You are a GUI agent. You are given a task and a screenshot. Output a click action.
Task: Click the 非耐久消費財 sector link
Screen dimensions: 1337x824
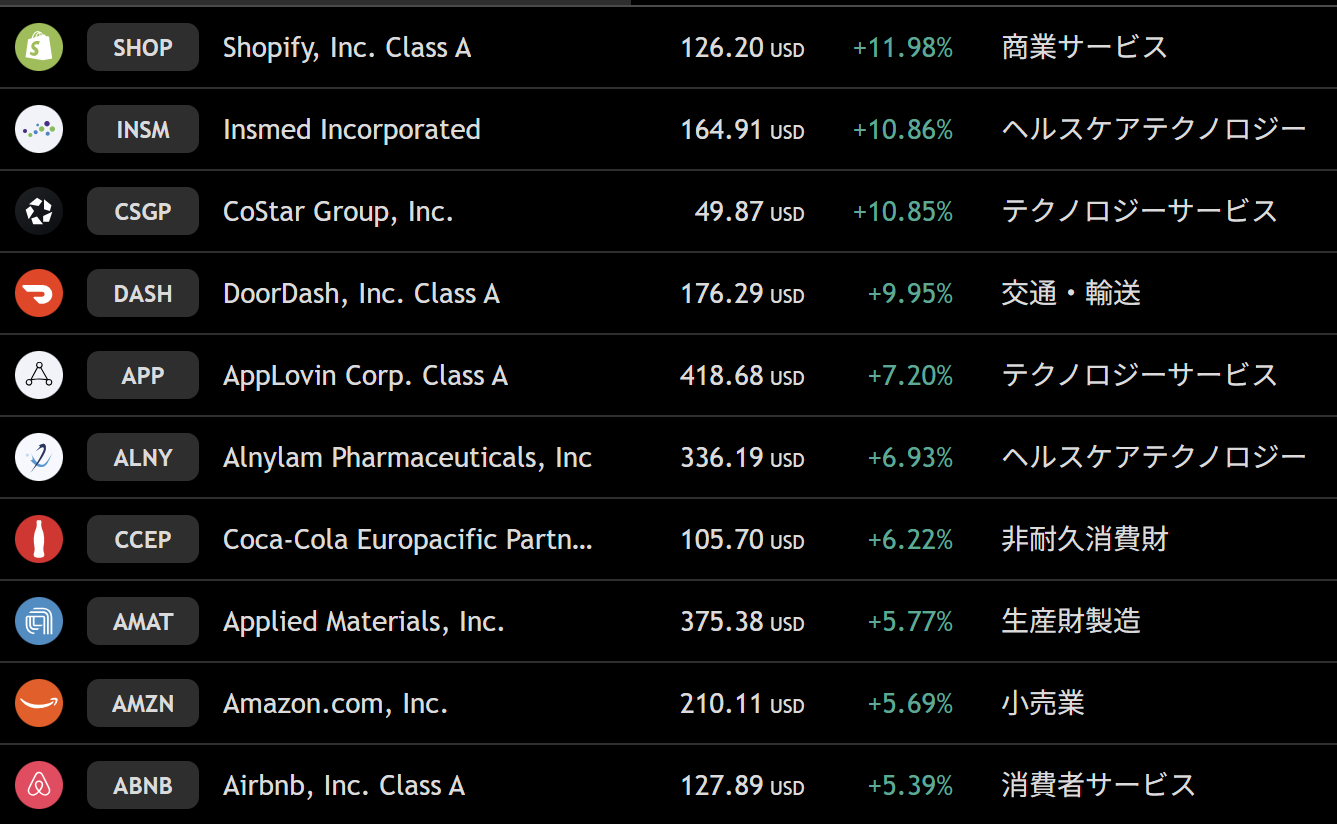[1084, 540]
